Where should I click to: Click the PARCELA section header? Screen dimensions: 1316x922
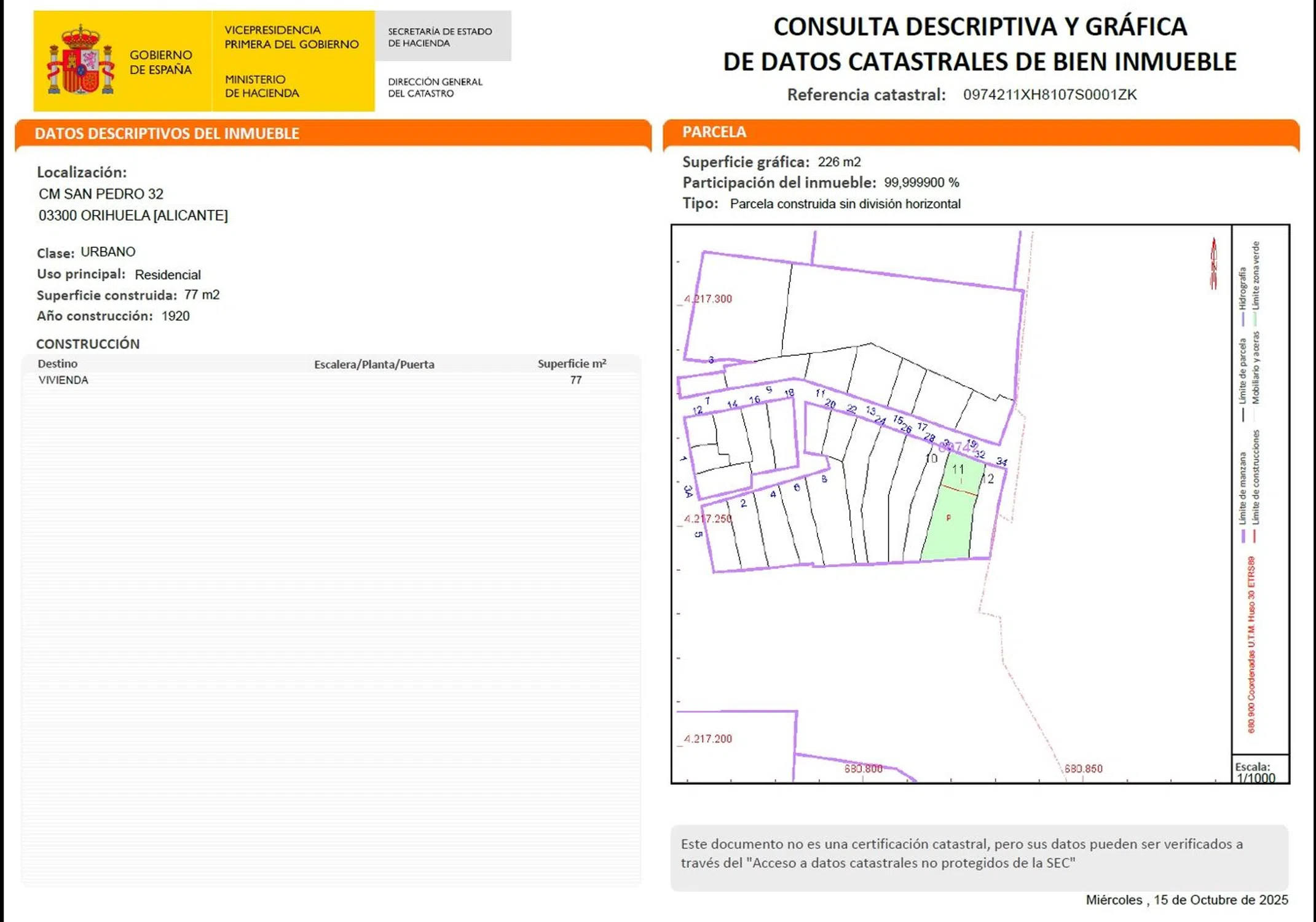714,132
